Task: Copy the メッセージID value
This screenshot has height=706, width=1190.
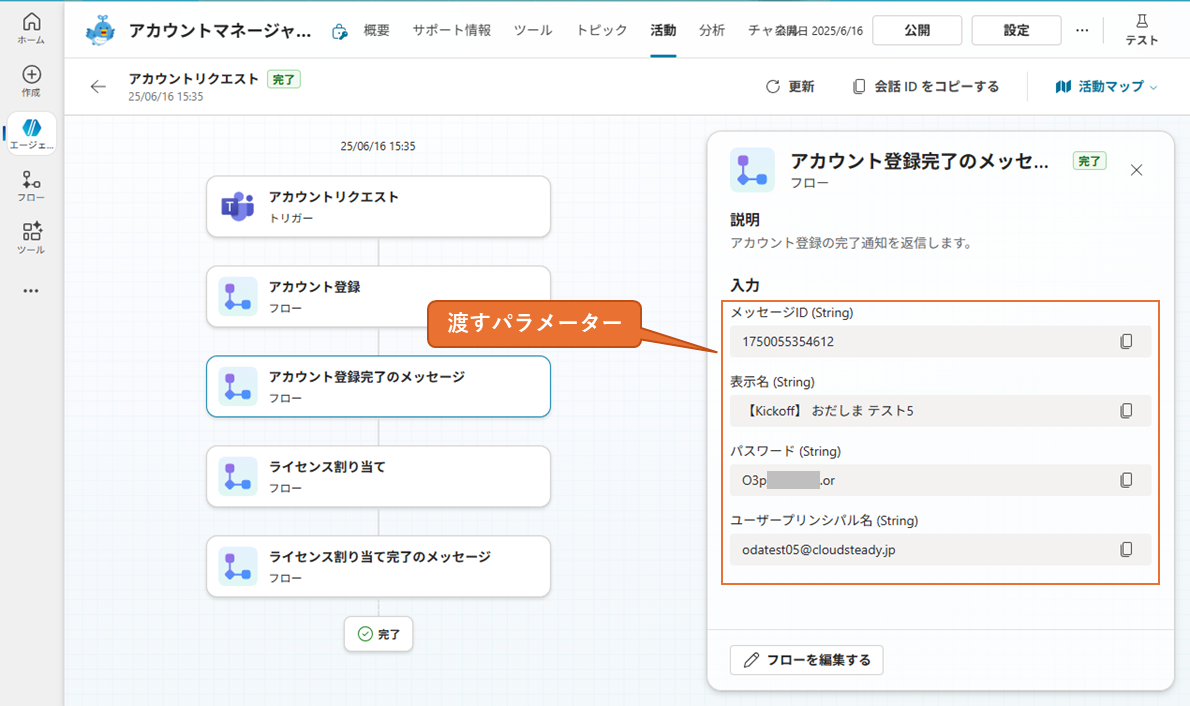Action: point(1126,342)
